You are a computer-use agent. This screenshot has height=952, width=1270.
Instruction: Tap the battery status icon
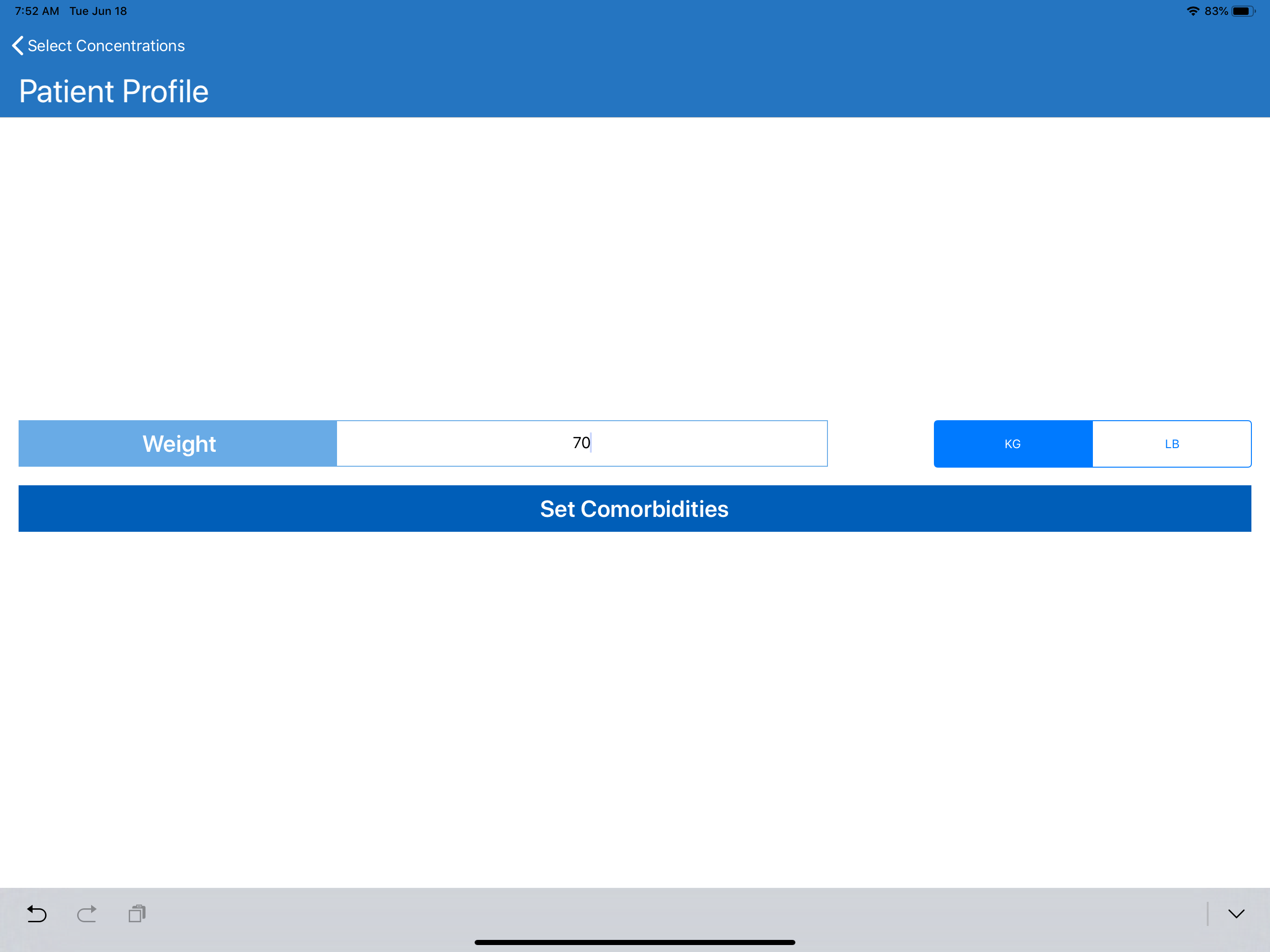pyautogui.click(x=1243, y=11)
